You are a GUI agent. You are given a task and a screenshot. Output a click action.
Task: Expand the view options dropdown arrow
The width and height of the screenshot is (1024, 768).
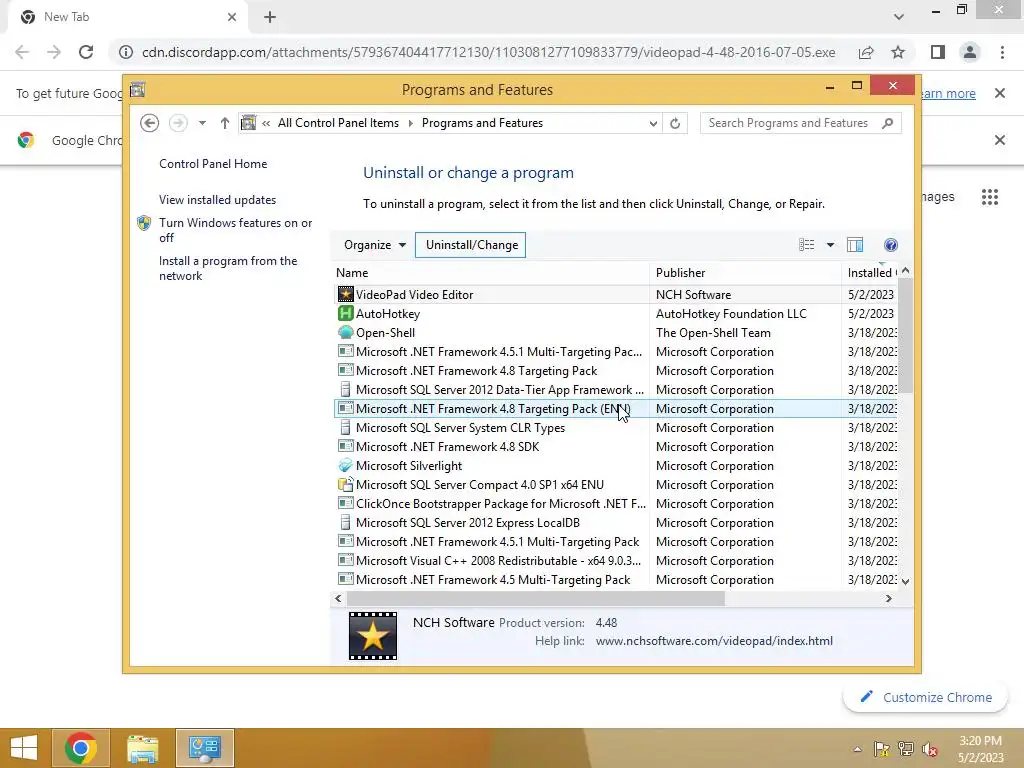(x=830, y=245)
